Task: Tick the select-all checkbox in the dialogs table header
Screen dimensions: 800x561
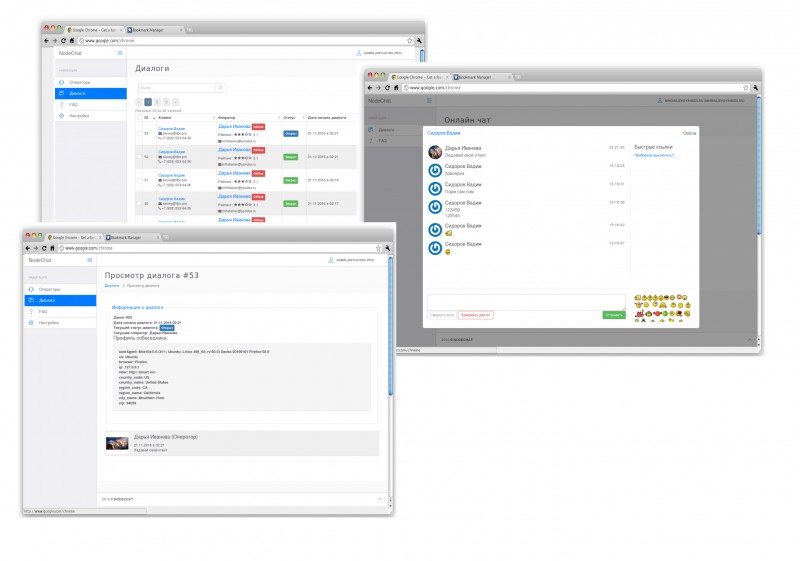Action: (x=139, y=118)
